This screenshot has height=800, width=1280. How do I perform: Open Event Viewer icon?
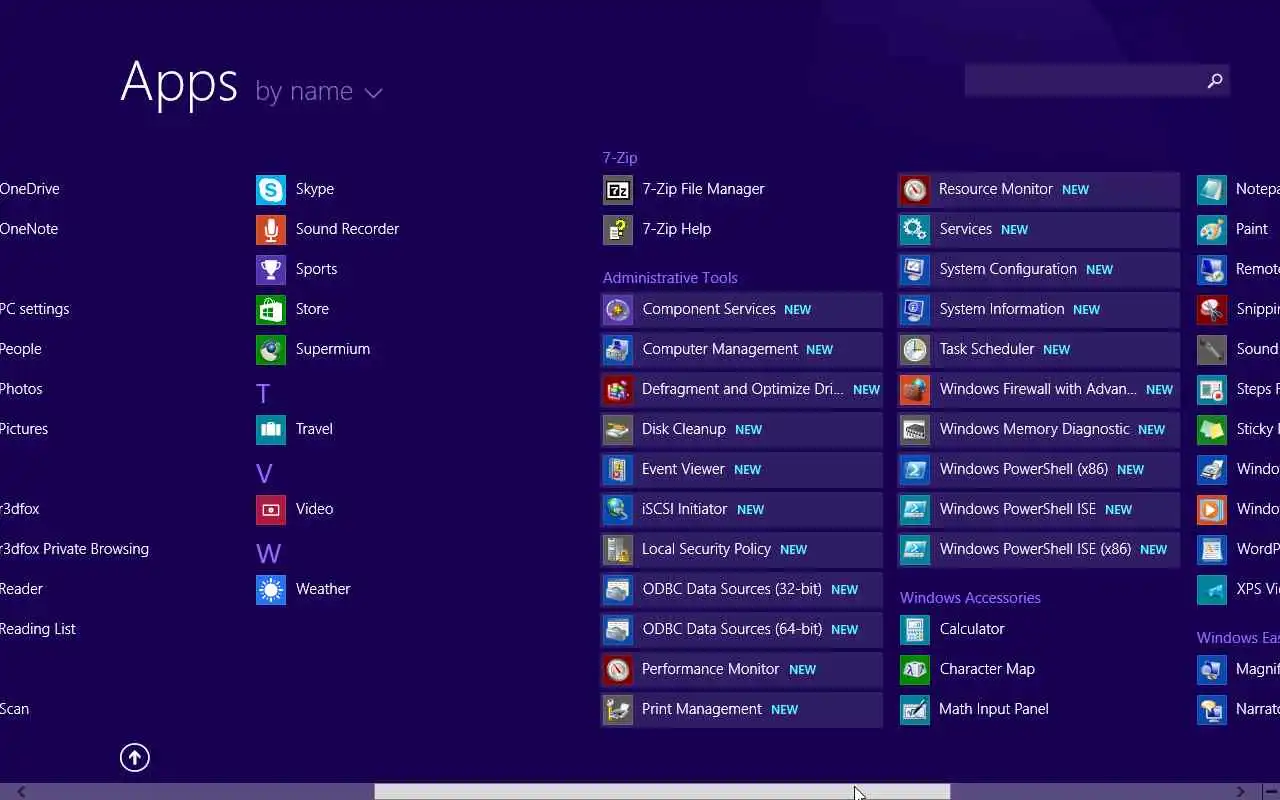pos(618,469)
